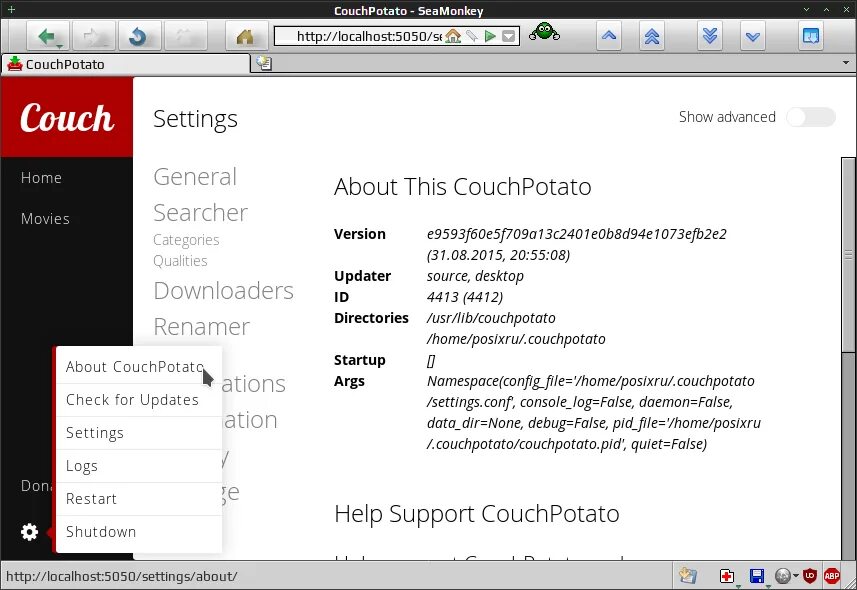857x590 pixels.
Task: Open the dropdown arrow beside the grey globe
Action: pos(796,576)
